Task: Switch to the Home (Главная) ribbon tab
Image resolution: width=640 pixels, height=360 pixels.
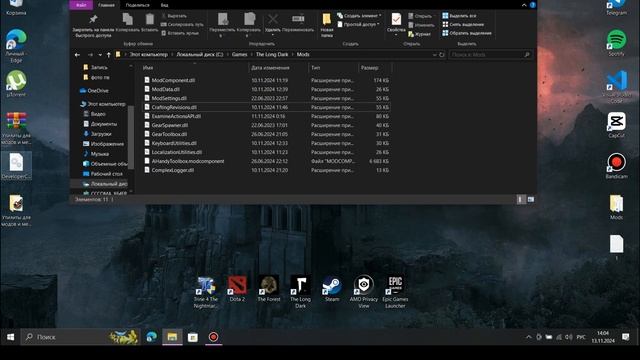Action: click(x=107, y=5)
